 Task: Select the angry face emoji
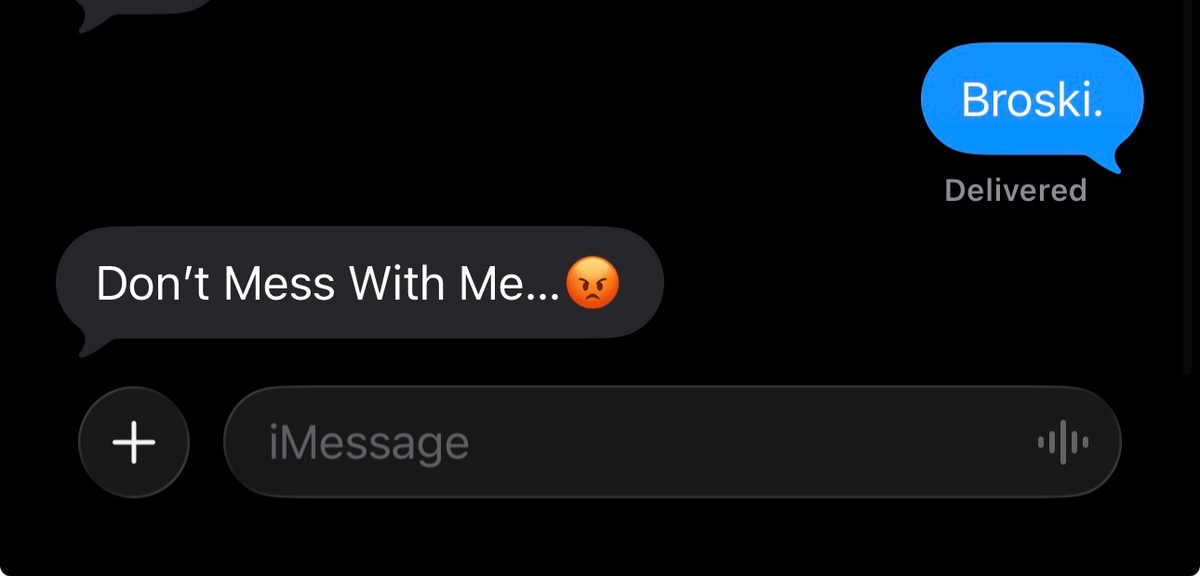(593, 284)
